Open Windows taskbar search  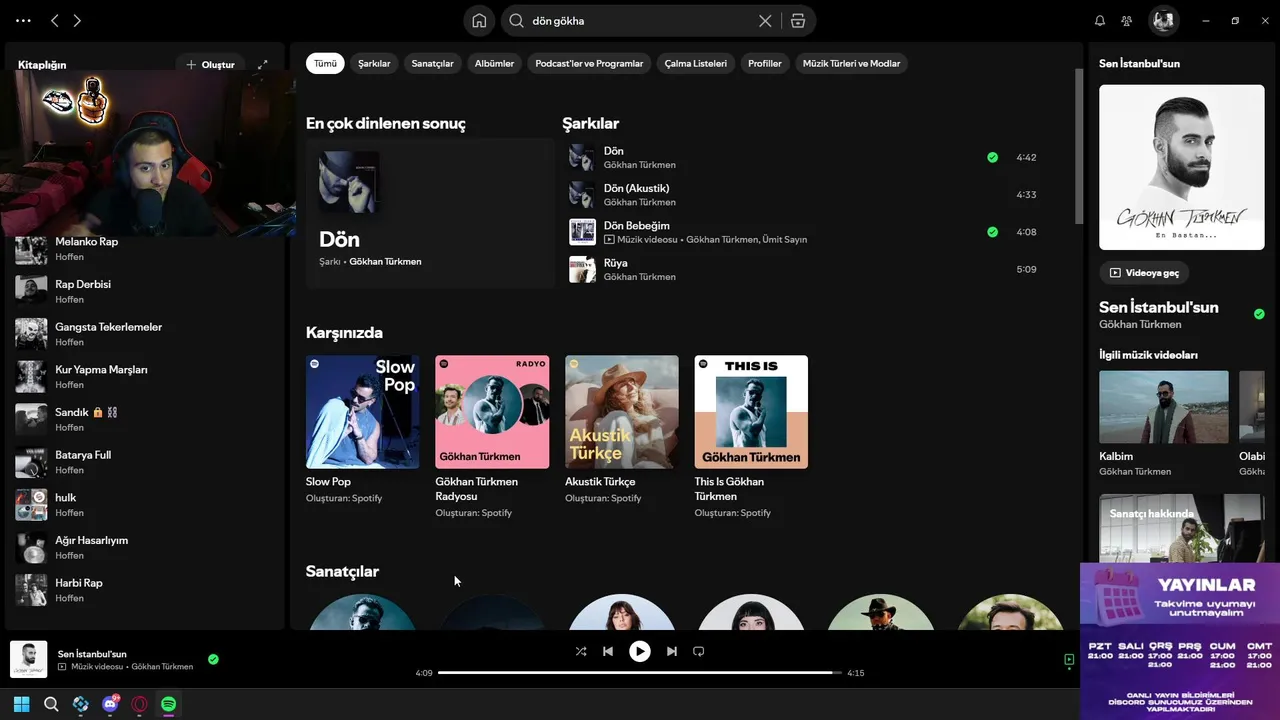click(x=51, y=704)
